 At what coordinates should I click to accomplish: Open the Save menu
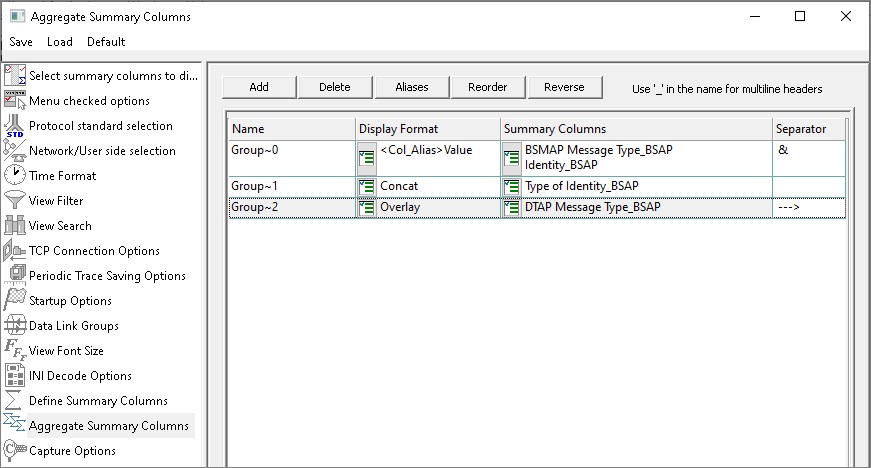point(21,42)
